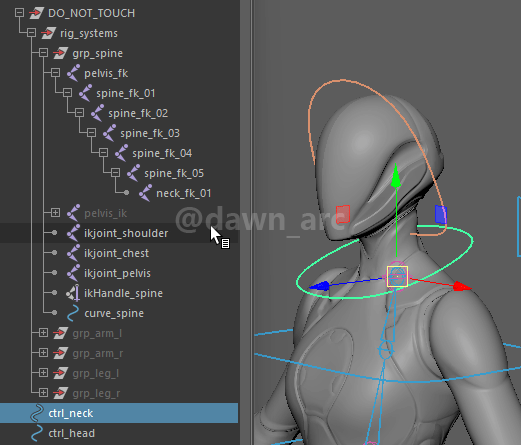
Task: Collapse spine_fk_02 joint branch
Action: pyautogui.click(x=79, y=113)
